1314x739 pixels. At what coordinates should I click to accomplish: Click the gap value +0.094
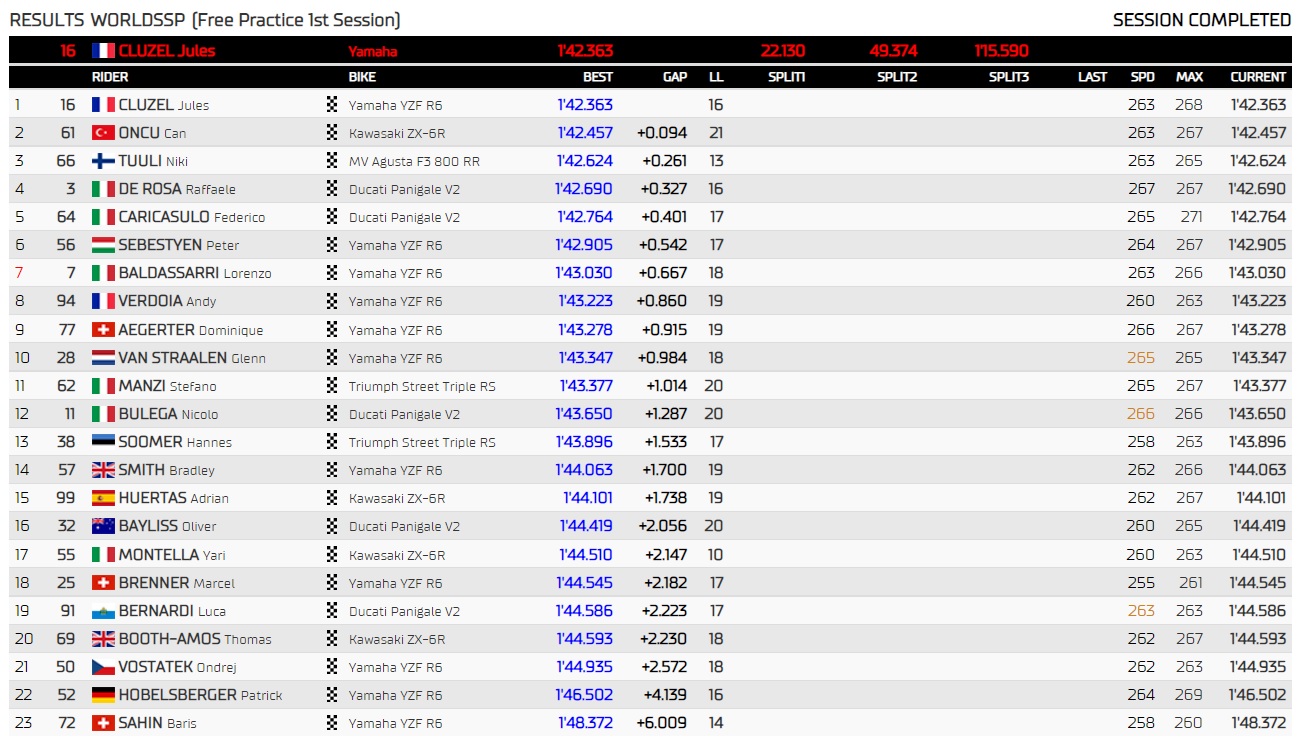coord(662,133)
